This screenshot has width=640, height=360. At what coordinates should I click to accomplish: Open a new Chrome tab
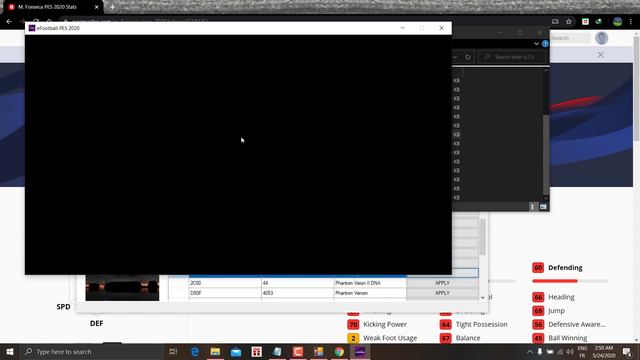click(112, 7)
